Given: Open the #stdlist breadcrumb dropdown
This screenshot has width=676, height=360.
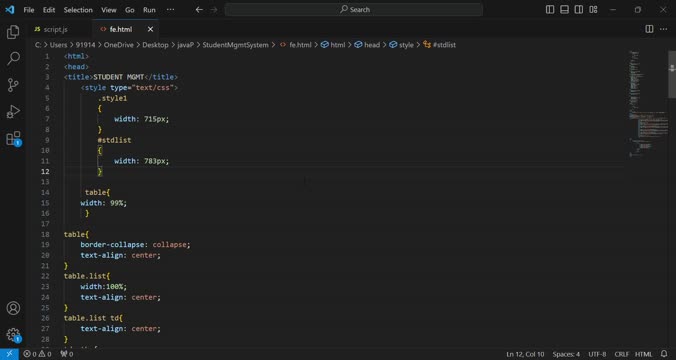Looking at the screenshot, I should pyautogui.click(x=440, y=45).
